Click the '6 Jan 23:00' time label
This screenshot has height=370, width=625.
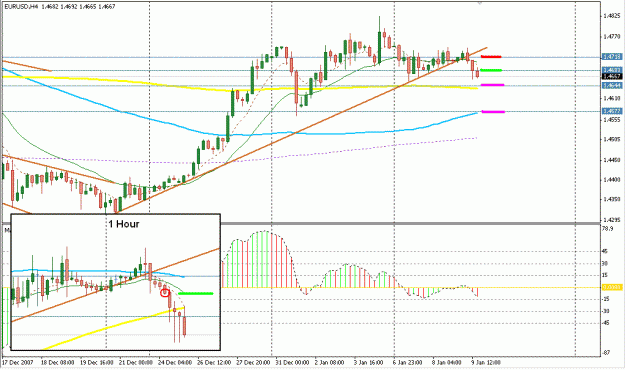(x=408, y=363)
